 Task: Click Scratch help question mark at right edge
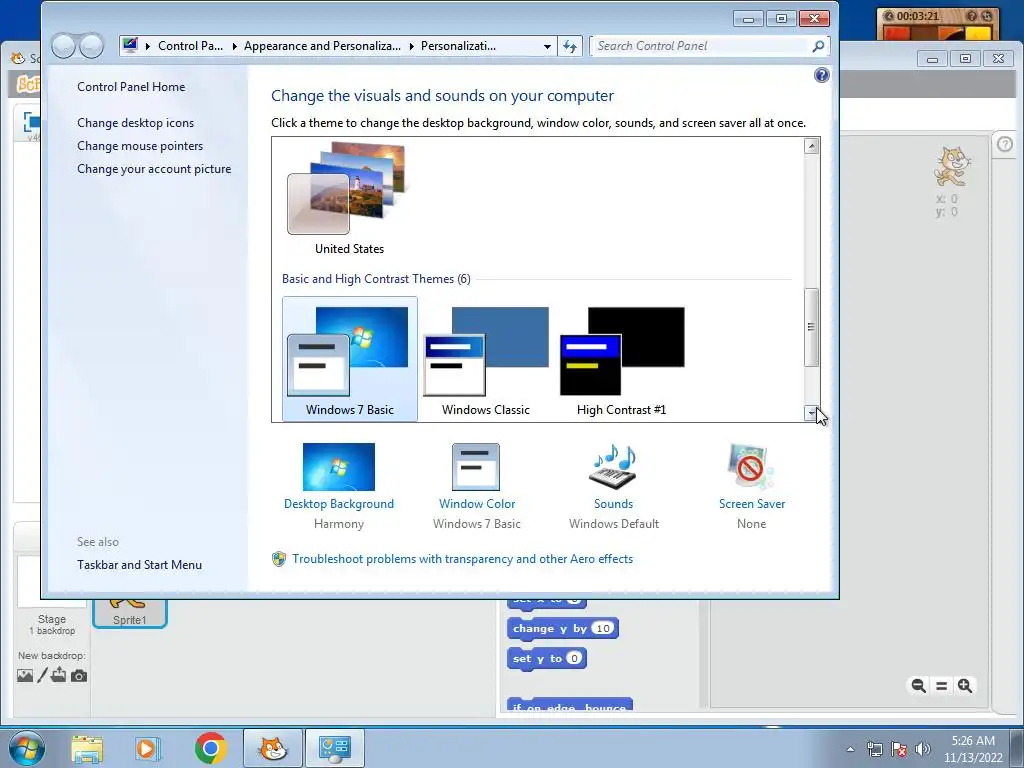[x=1005, y=144]
